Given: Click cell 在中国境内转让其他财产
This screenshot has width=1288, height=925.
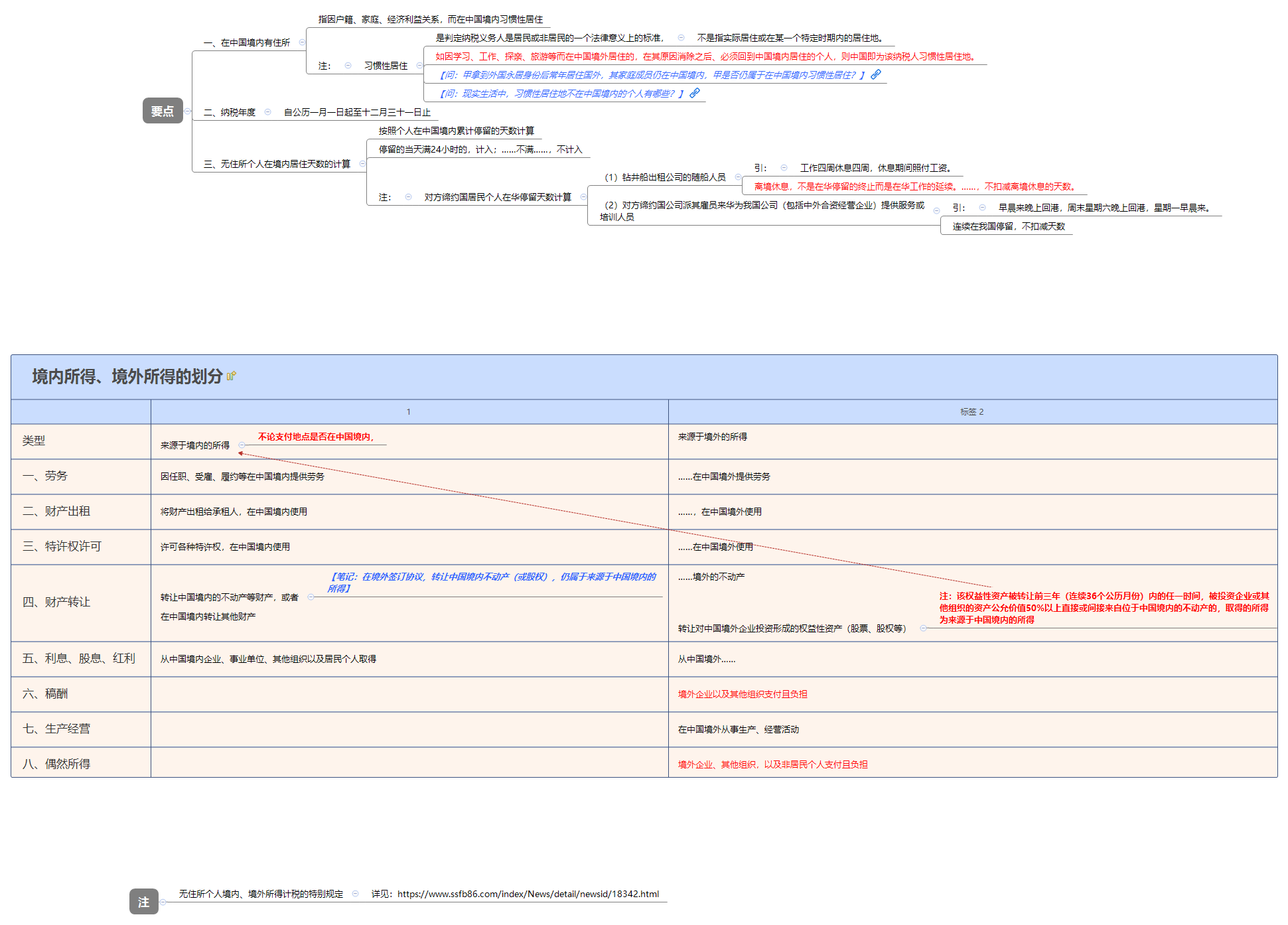Looking at the screenshot, I should tap(208, 616).
